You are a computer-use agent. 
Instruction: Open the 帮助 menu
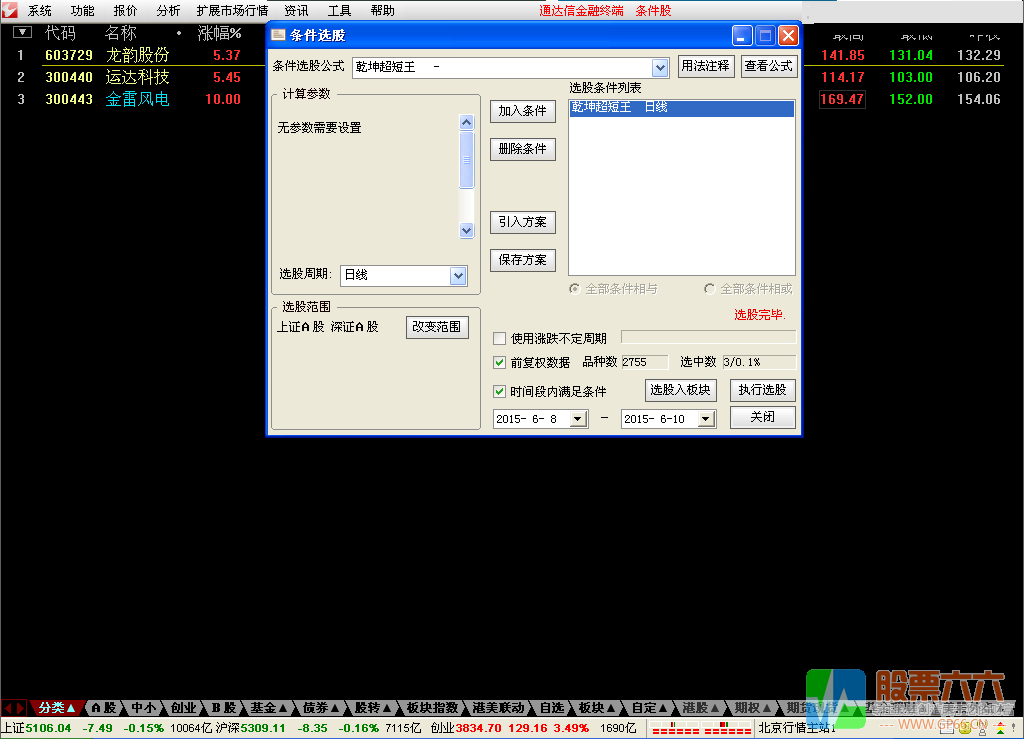coord(383,10)
